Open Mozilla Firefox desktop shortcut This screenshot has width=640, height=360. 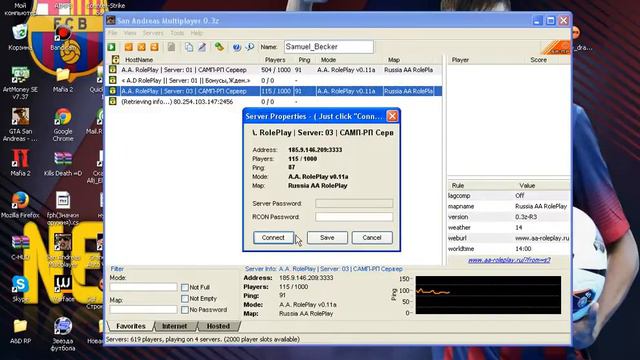click(x=20, y=205)
